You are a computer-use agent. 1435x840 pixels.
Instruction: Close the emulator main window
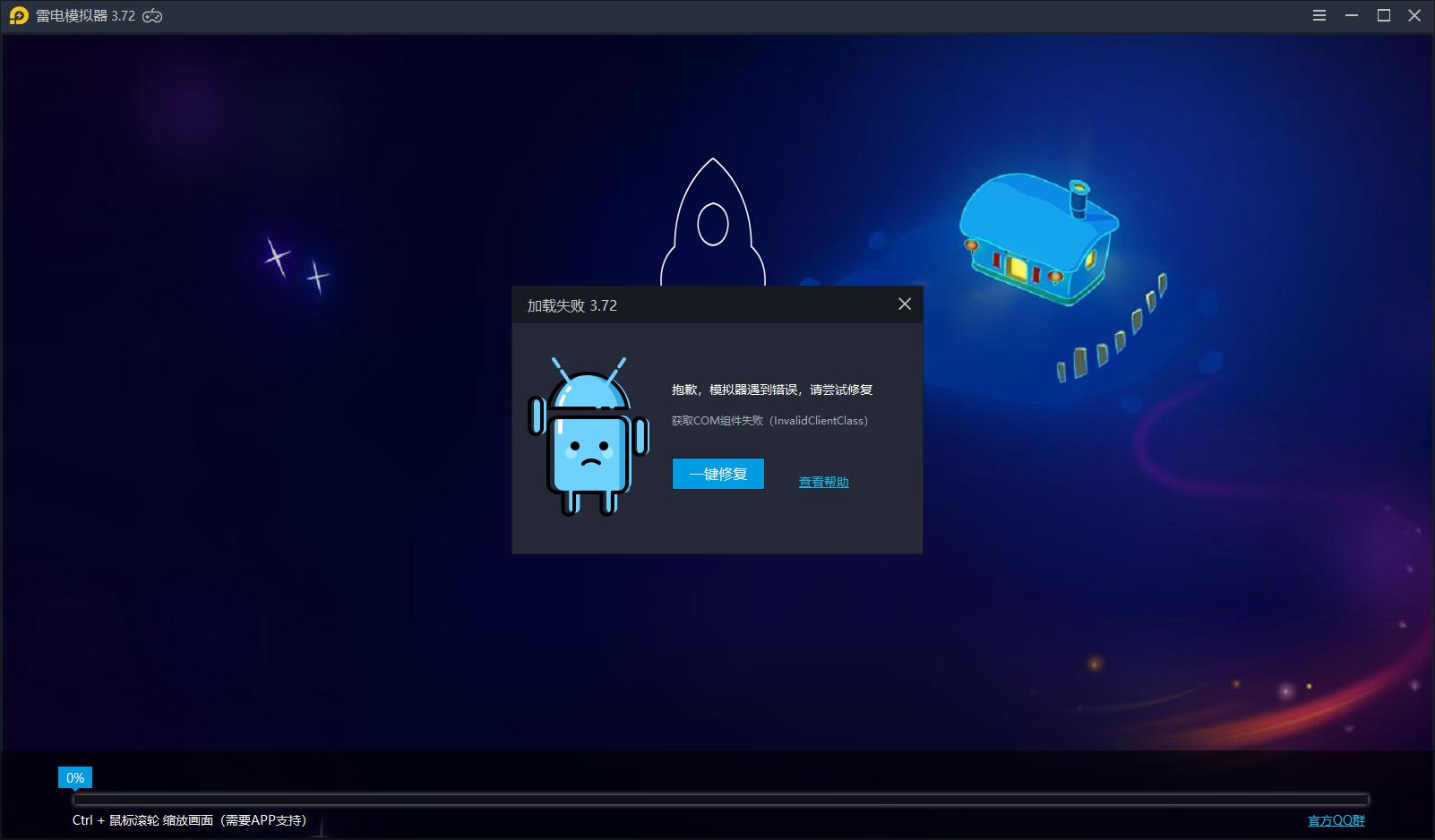point(1415,16)
